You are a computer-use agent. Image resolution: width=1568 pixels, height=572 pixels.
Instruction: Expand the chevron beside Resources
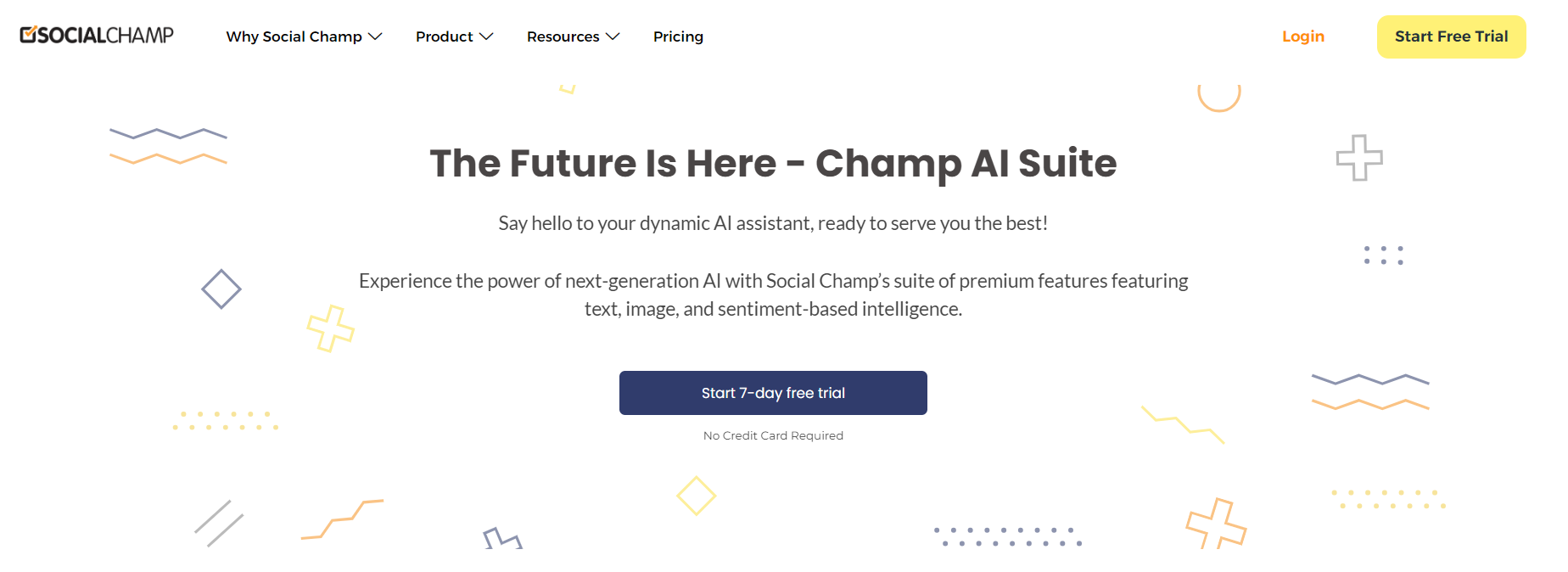613,36
